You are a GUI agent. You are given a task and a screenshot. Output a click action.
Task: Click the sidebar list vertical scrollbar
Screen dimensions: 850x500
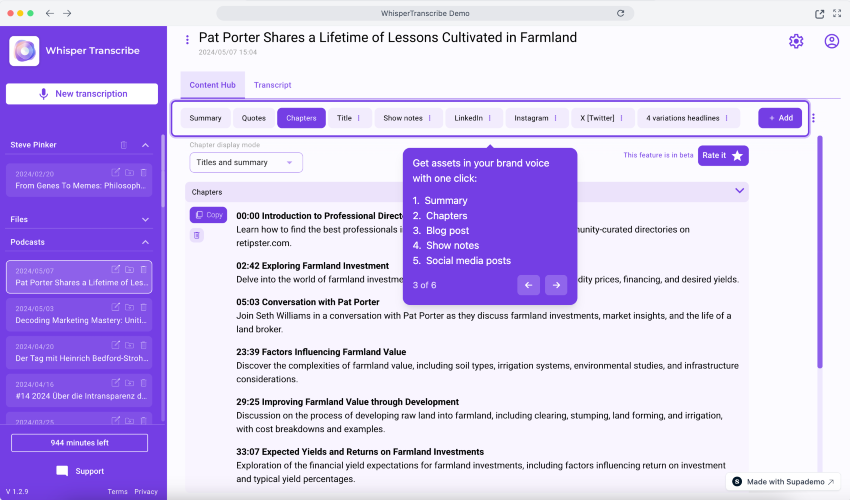click(163, 171)
